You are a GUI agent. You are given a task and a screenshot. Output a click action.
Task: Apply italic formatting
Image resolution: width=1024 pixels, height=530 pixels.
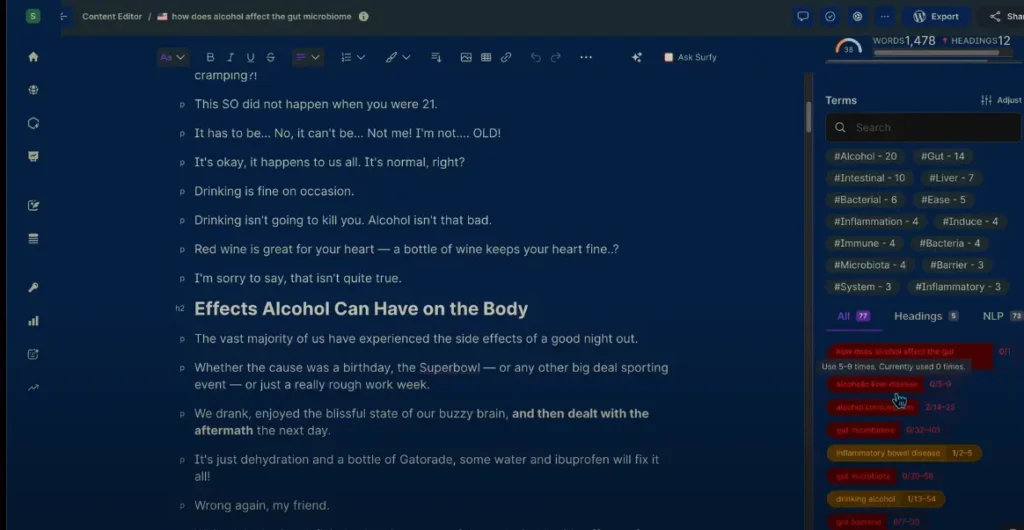pyautogui.click(x=230, y=57)
